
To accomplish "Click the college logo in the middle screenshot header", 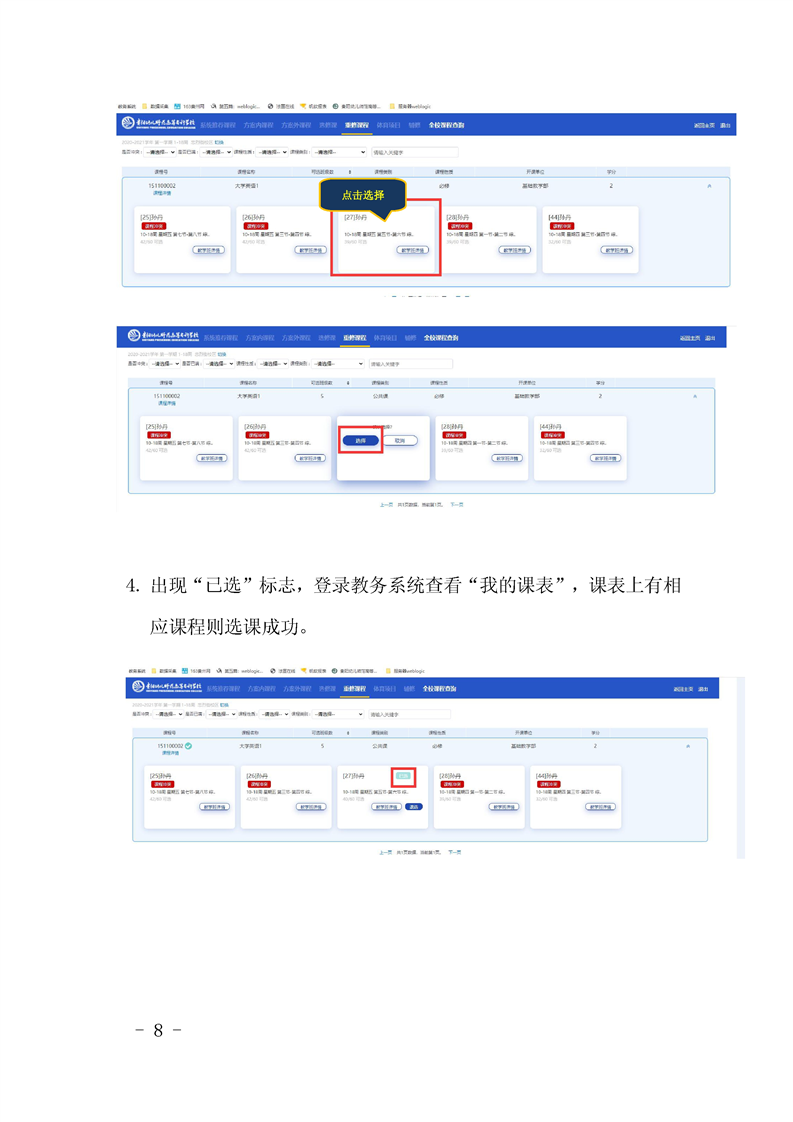I will pyautogui.click(x=159, y=337).
